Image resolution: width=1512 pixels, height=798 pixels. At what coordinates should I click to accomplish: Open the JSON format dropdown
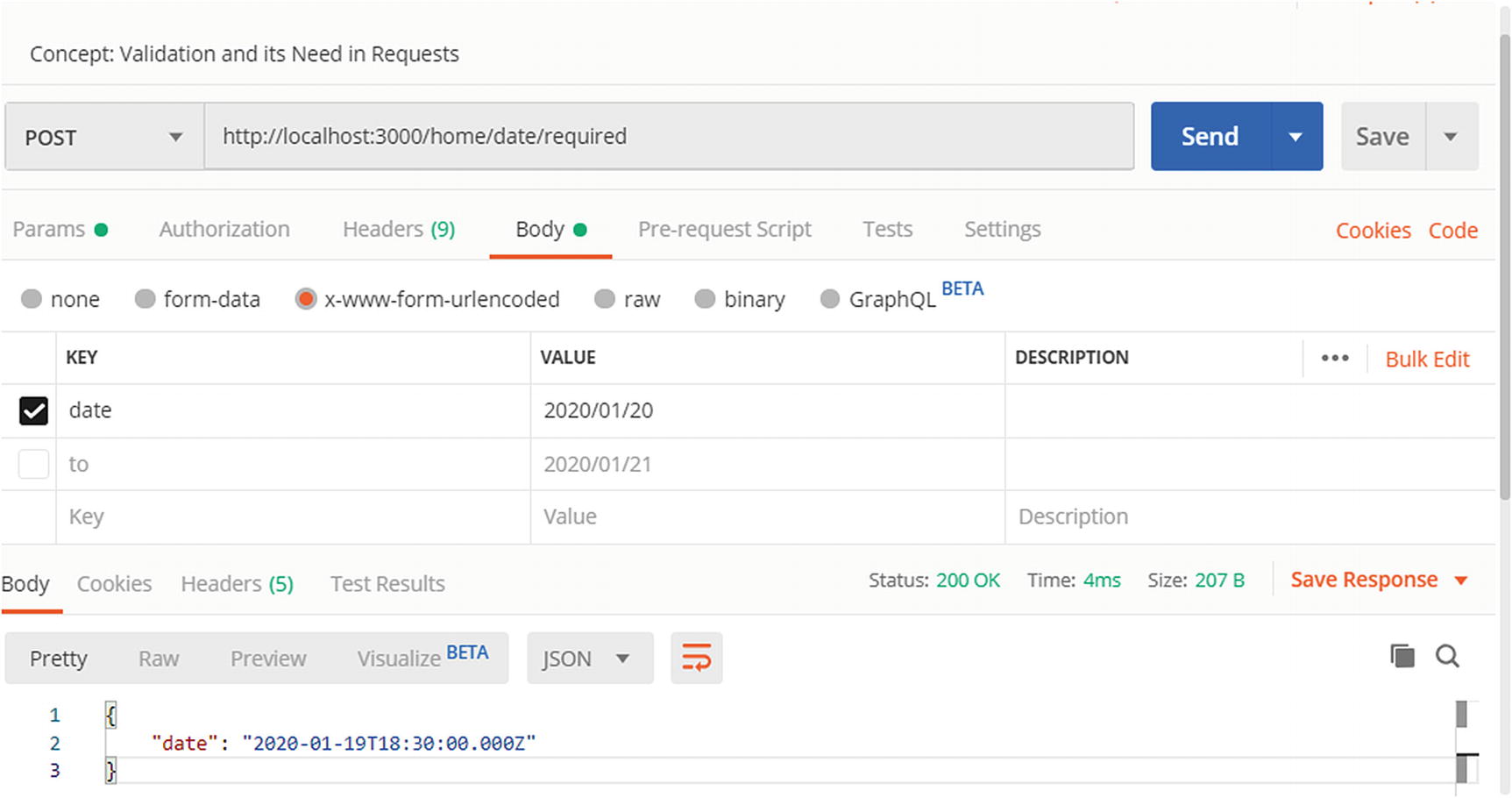tap(589, 659)
